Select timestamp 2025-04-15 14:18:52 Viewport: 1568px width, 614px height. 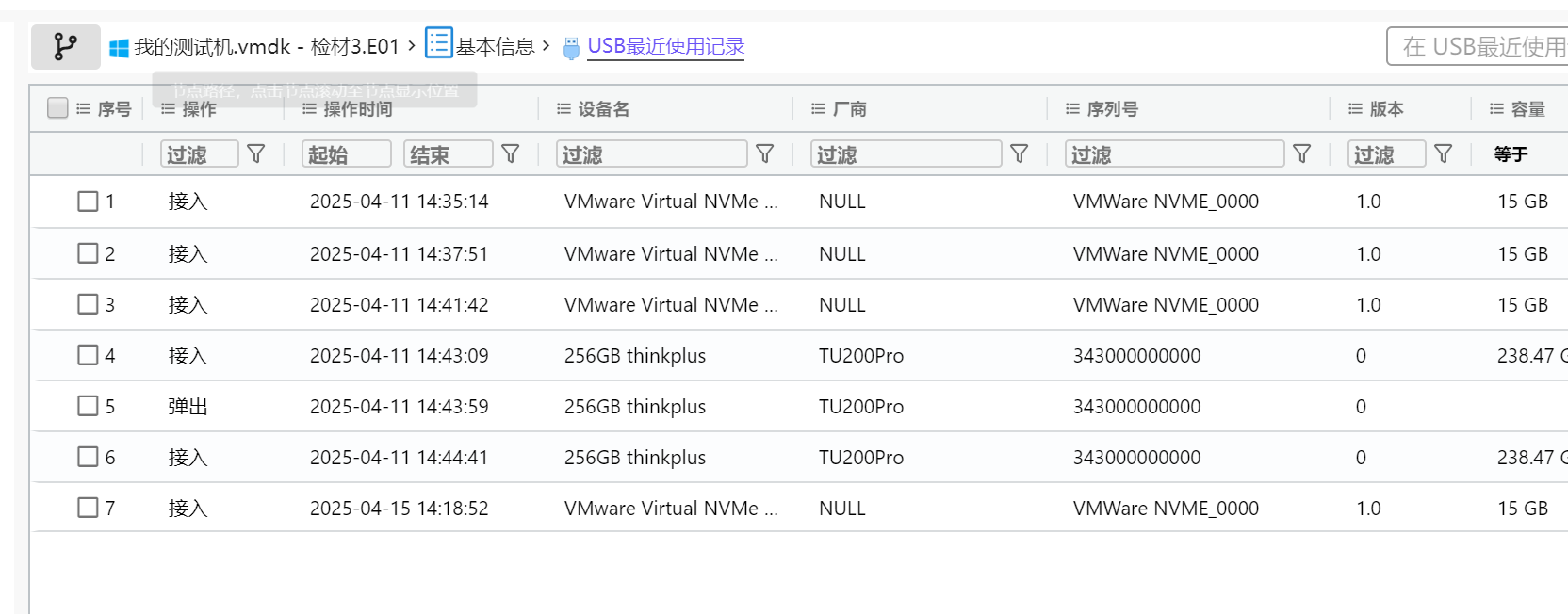tap(400, 509)
